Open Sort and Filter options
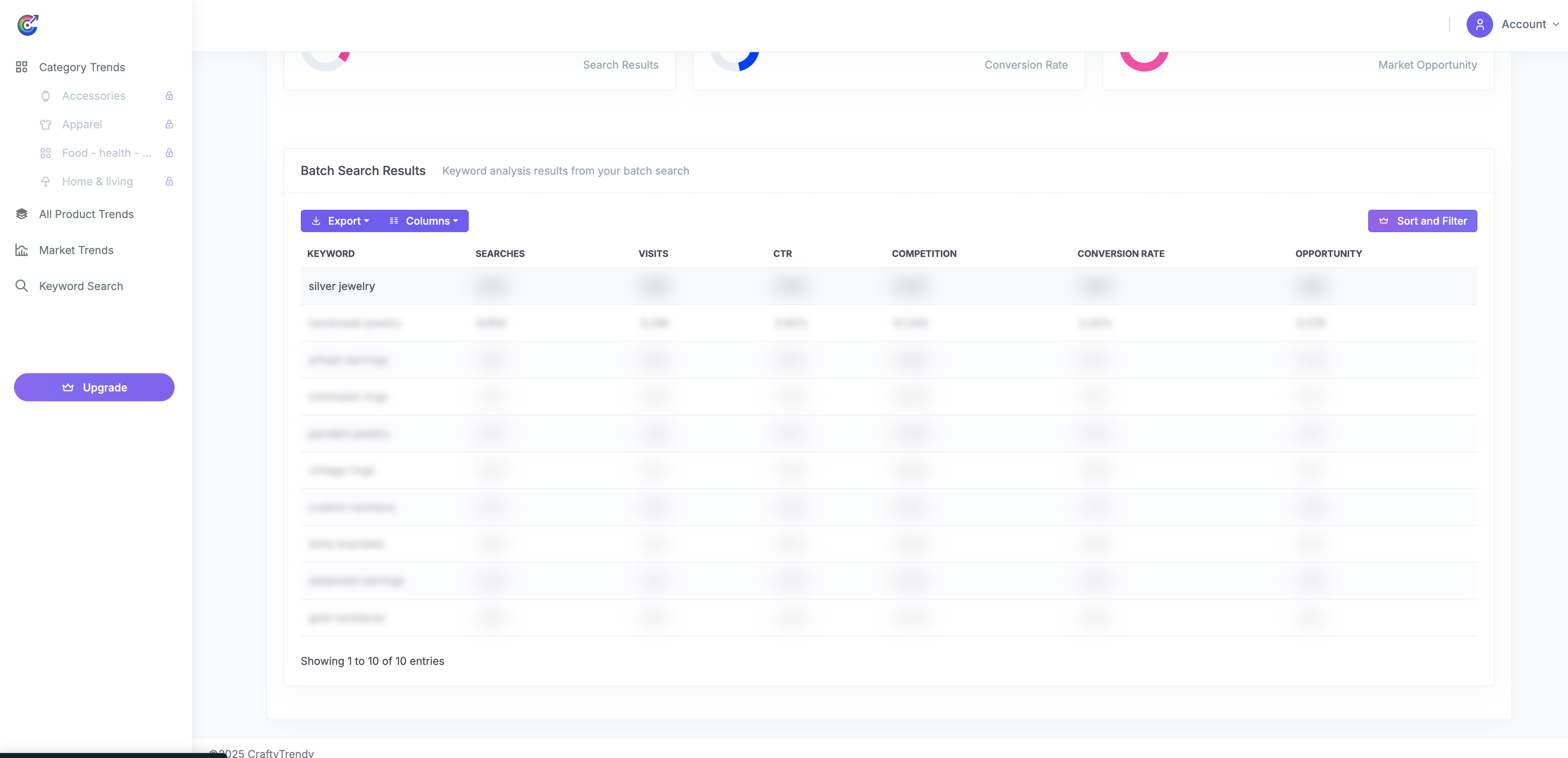Screen dimensions: 1568x758 [1422, 221]
